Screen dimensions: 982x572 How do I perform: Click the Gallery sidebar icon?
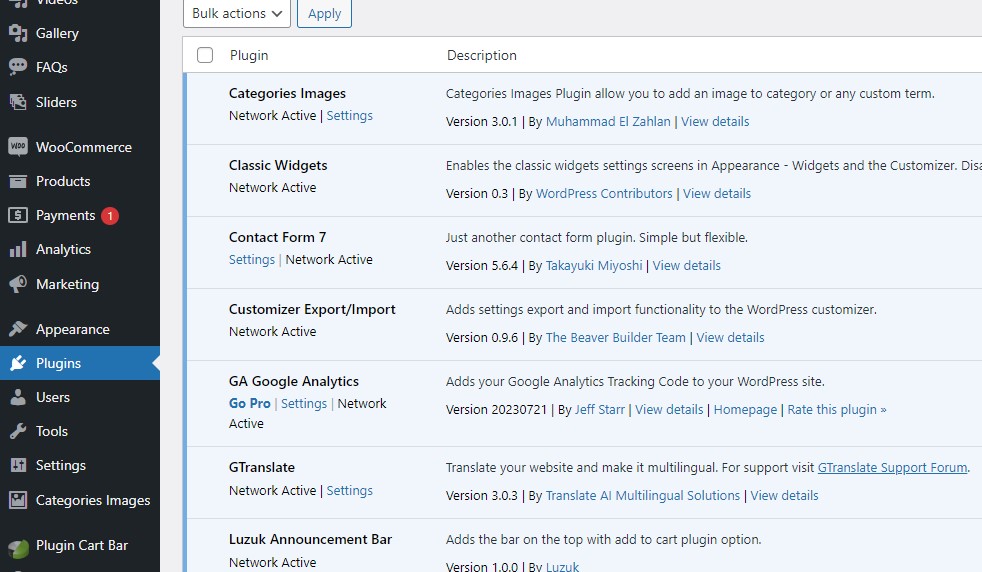tap(18, 33)
